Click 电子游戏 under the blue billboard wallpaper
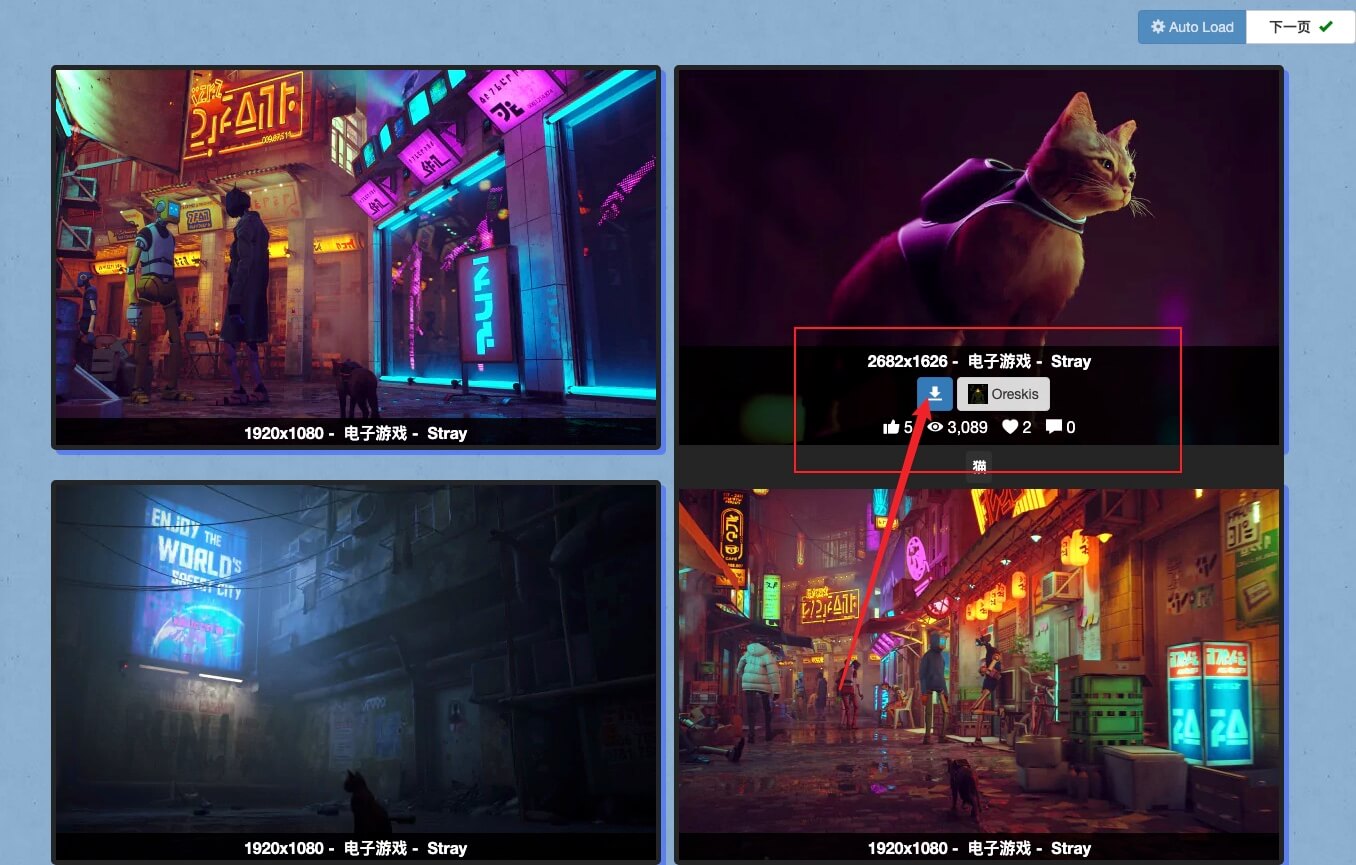Image resolution: width=1356 pixels, height=865 pixels. point(376,848)
